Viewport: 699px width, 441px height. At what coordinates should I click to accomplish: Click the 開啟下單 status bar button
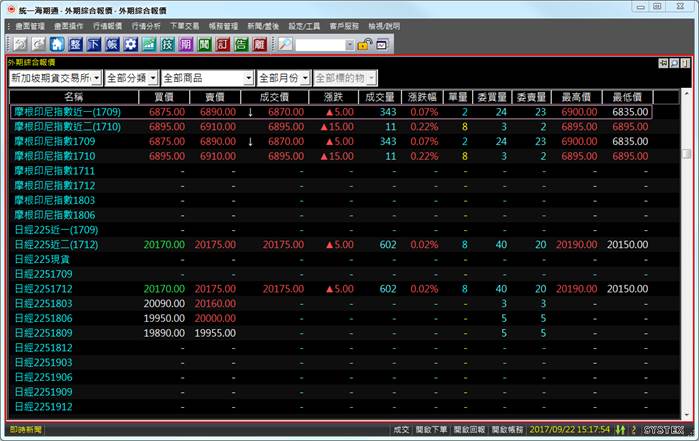pyautogui.click(x=431, y=430)
